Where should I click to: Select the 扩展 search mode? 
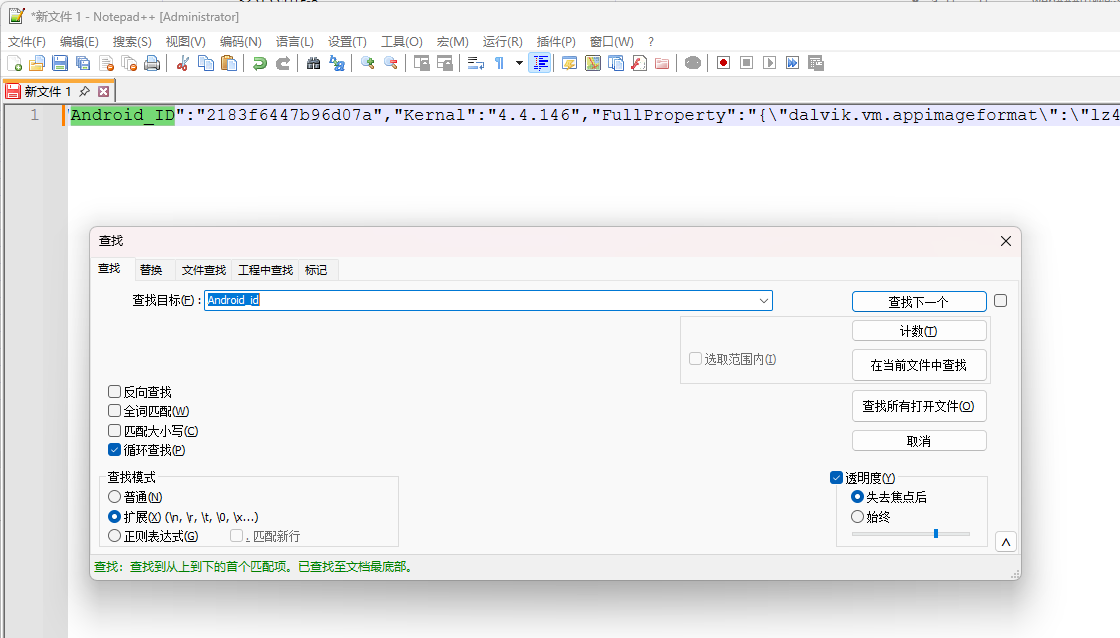(114, 516)
